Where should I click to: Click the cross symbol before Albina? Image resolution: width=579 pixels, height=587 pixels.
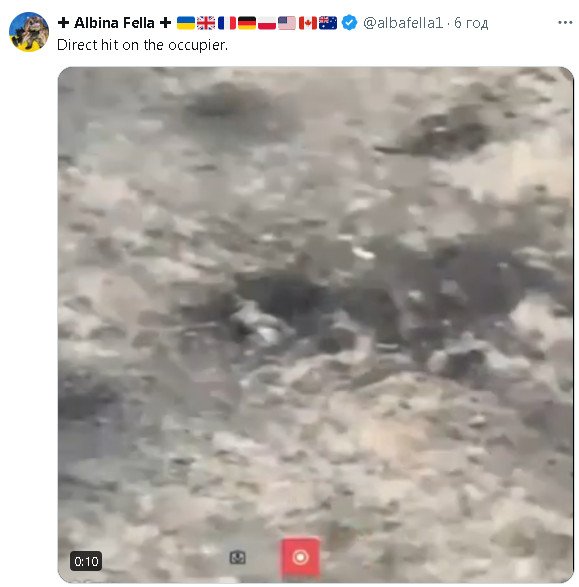pyautogui.click(x=64, y=23)
